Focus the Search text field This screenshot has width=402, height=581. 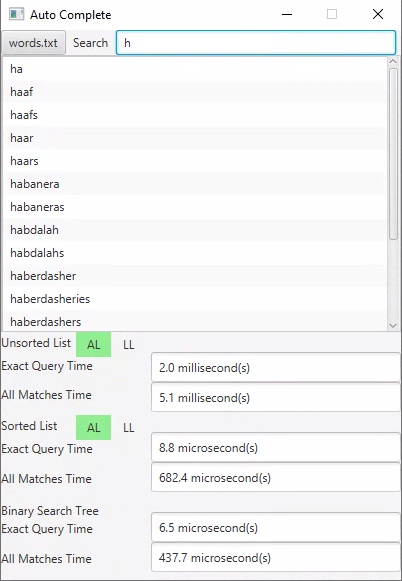tap(256, 43)
